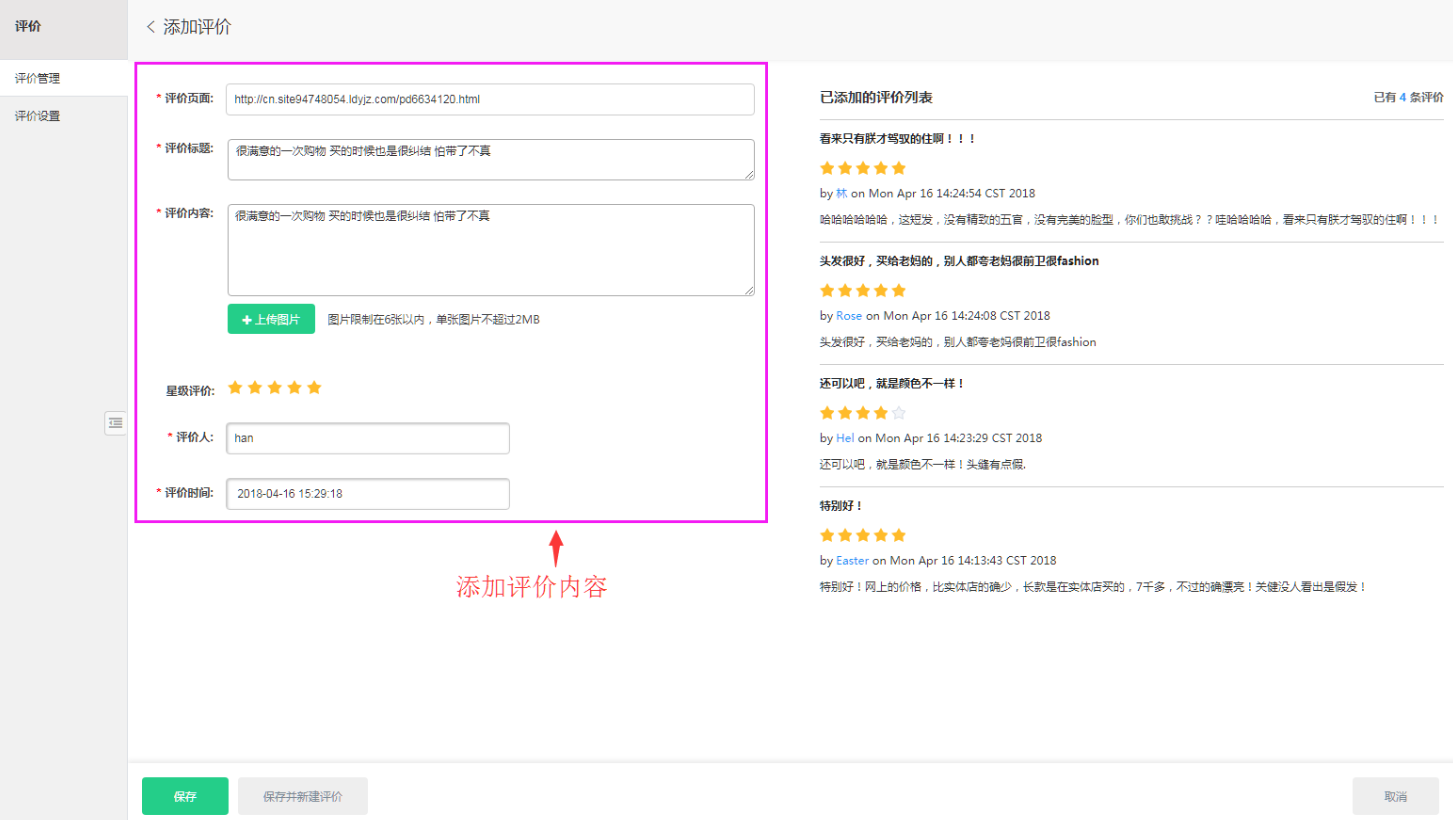Open the 评价时间 date field
Image resolution: width=1453 pixels, height=820 pixels.
pyautogui.click(x=368, y=494)
